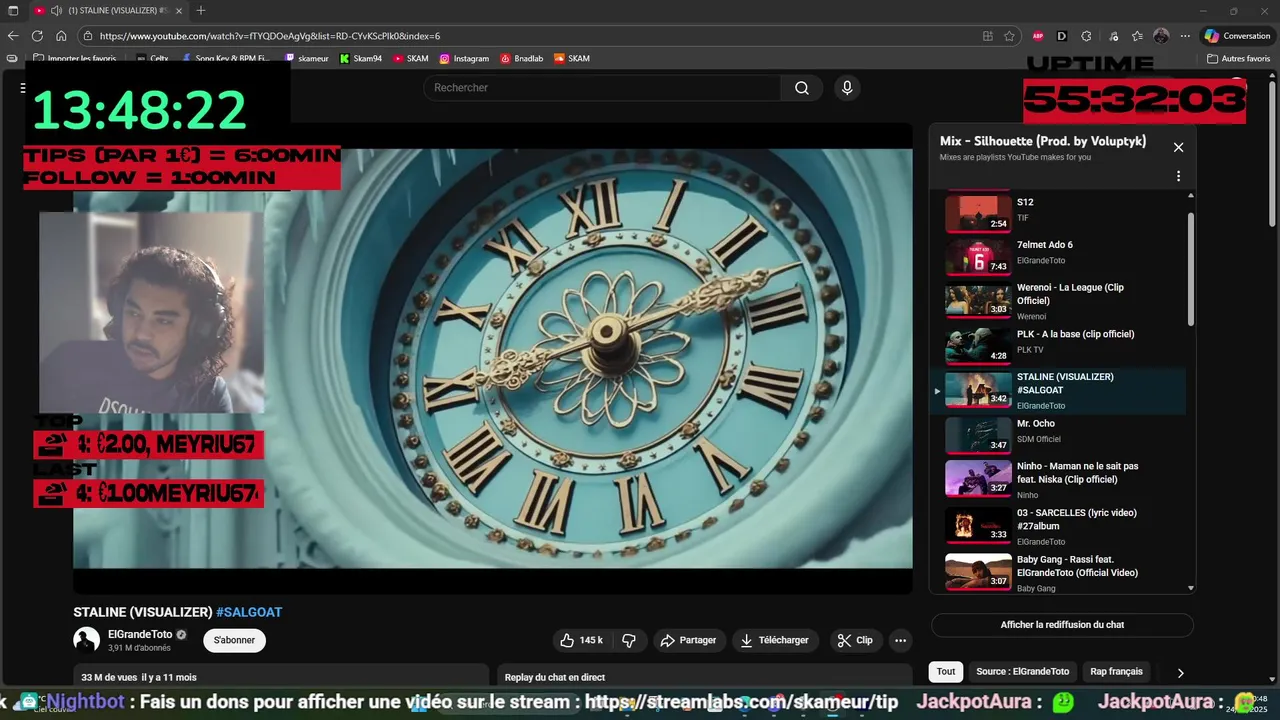Play 03 - SARCELLES lyric video
Viewport: 1280px width, 720px height.
coord(1060,526)
